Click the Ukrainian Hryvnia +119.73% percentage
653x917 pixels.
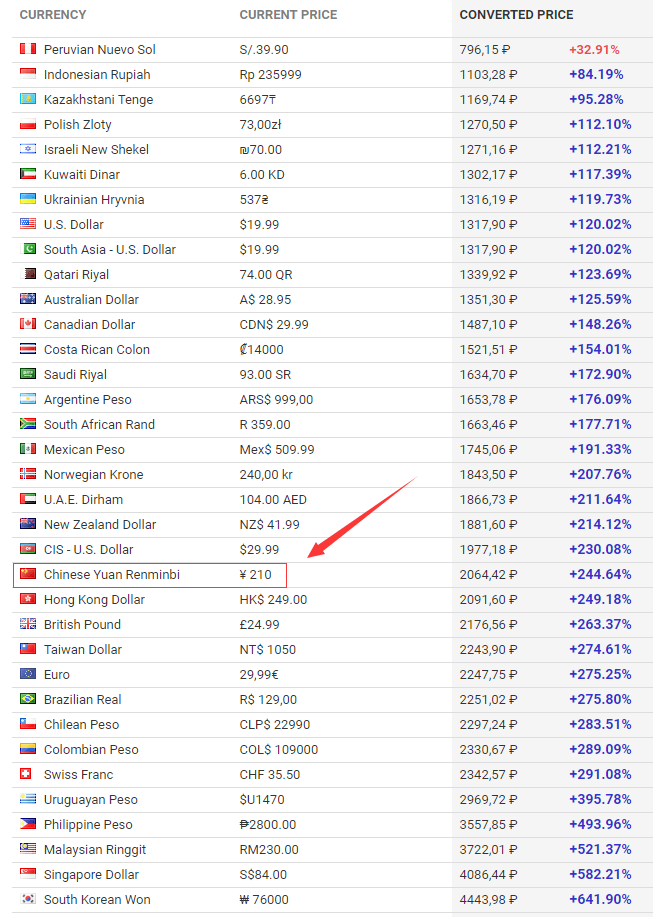600,199
